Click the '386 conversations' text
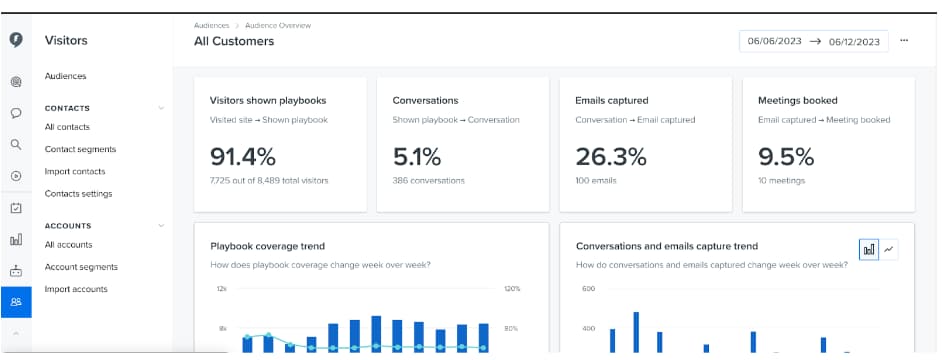The image size is (946, 360). (x=428, y=180)
